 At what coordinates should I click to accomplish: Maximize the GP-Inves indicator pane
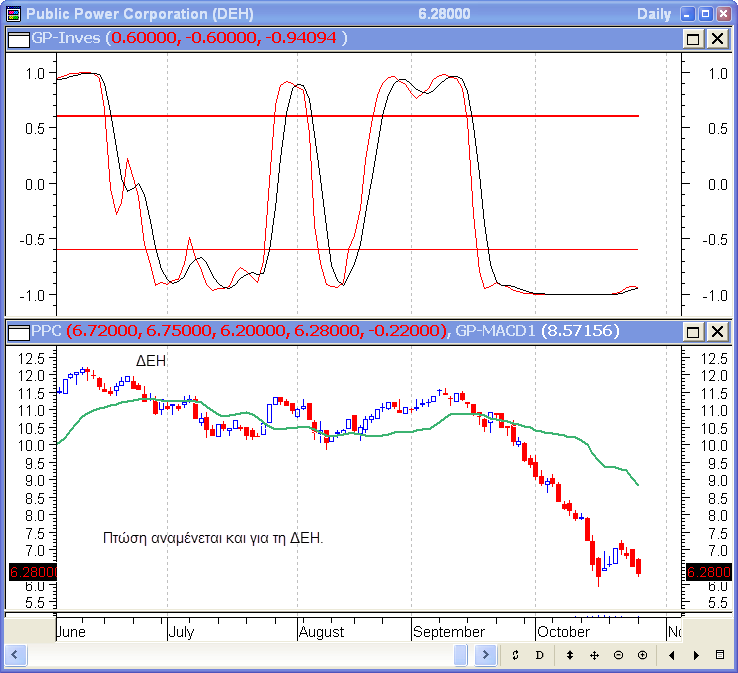(x=693, y=38)
